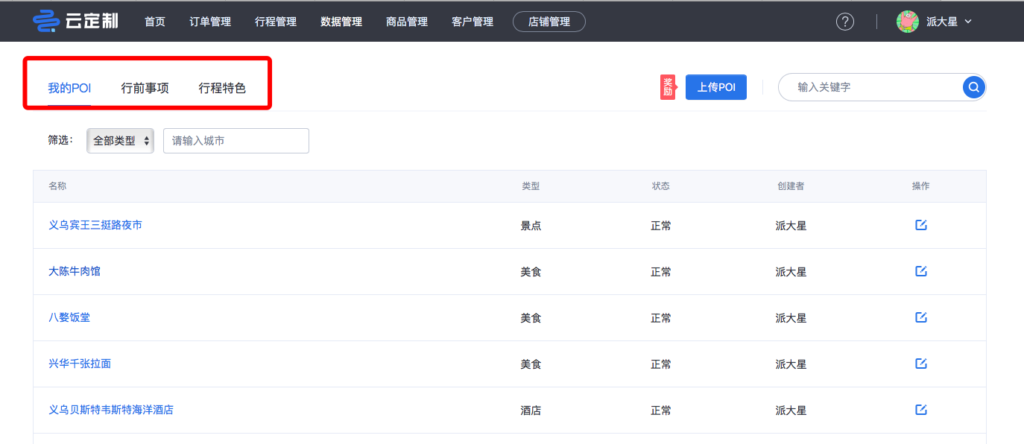The height and width of the screenshot is (444, 1024).
Task: Go to 首页 in the top menu
Action: coord(155,22)
